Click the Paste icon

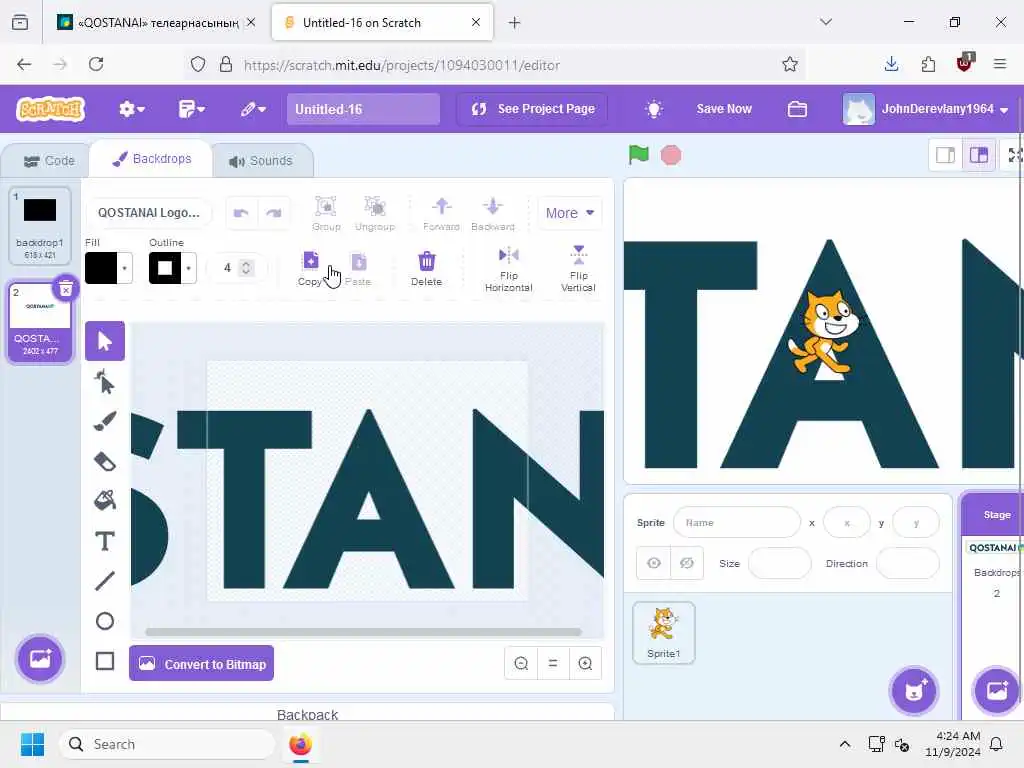(359, 261)
